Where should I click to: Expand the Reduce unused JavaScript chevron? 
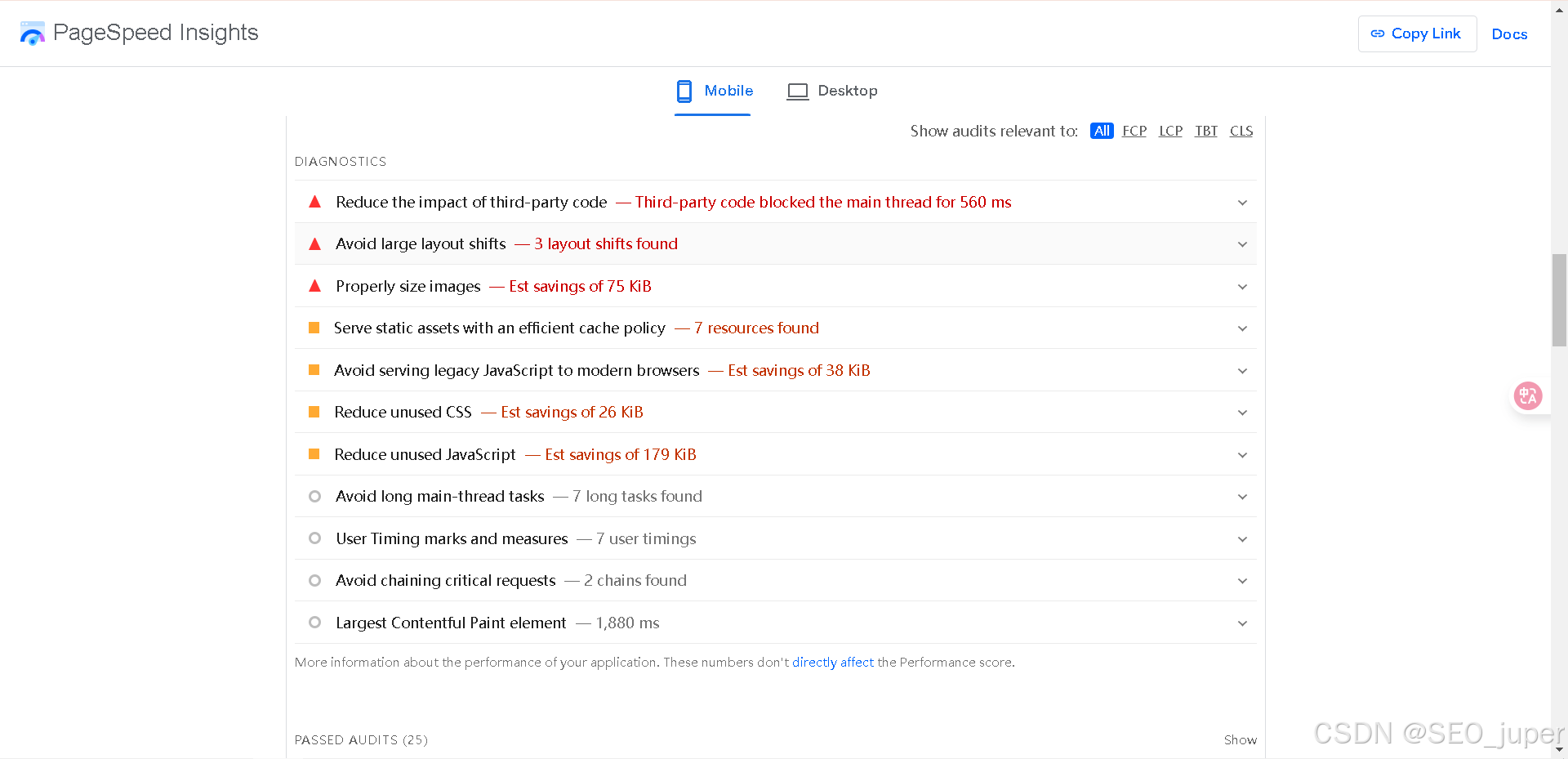pos(1242,455)
